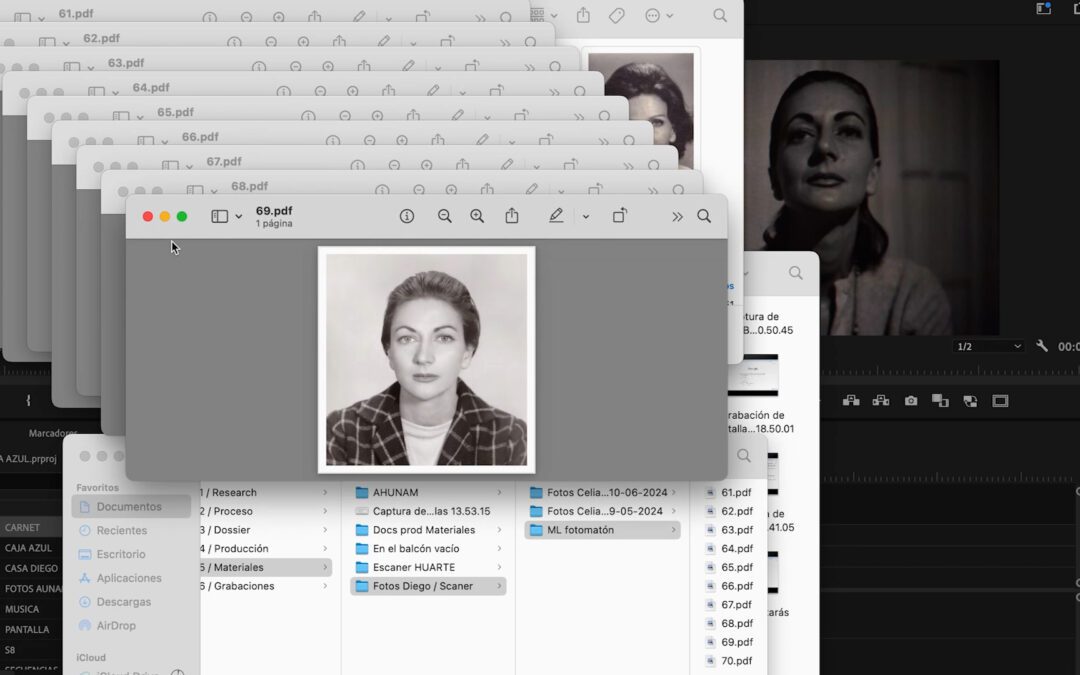Select the 70.pdf file in Finder
Image resolution: width=1080 pixels, height=675 pixels.
click(x=729, y=661)
